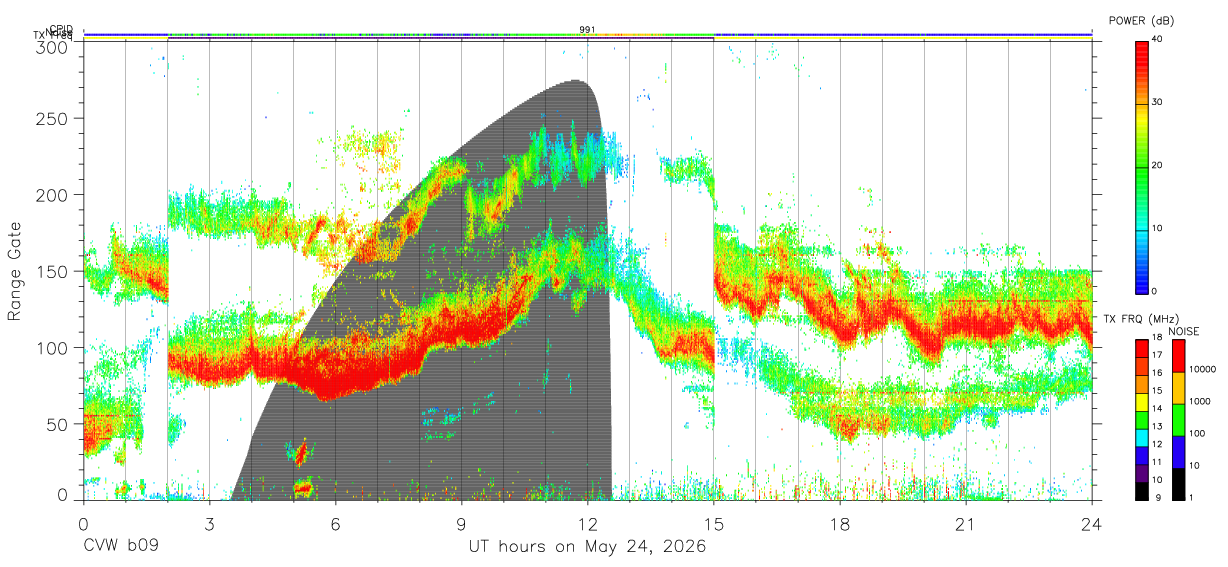Image resolution: width=1228 pixels, height=567 pixels.
Task: Click the 20 label on the POWER colorbar
Action: (x=1158, y=166)
